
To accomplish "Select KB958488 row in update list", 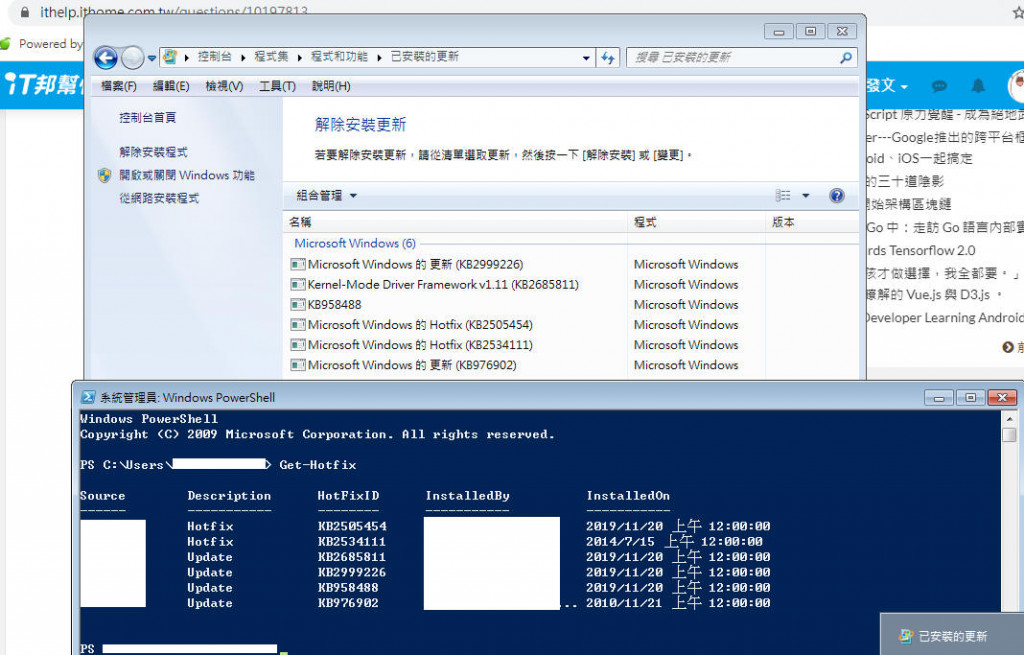I will [x=571, y=305].
